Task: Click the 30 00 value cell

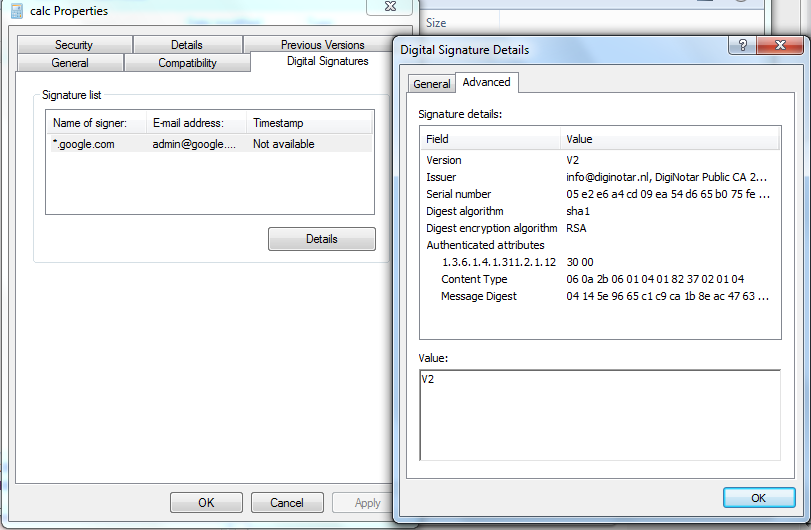Action: (x=580, y=263)
